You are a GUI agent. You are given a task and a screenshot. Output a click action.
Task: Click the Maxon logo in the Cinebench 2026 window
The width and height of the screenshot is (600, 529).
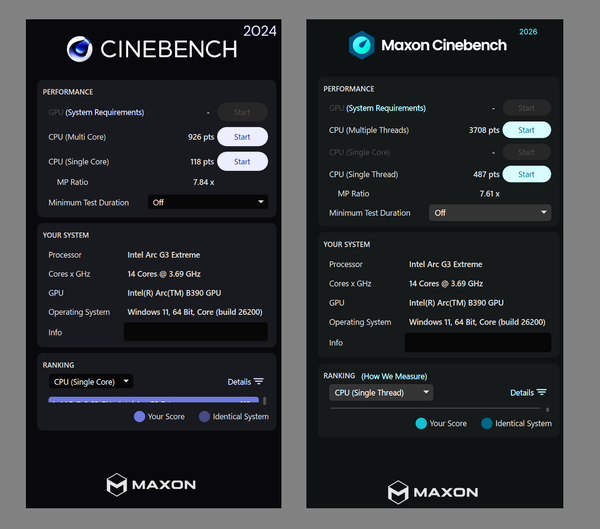(x=433, y=492)
